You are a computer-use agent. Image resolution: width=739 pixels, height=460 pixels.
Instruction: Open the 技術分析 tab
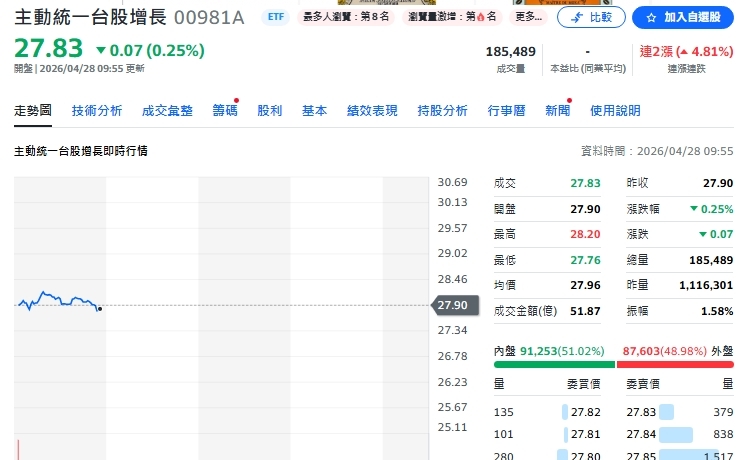click(x=97, y=111)
